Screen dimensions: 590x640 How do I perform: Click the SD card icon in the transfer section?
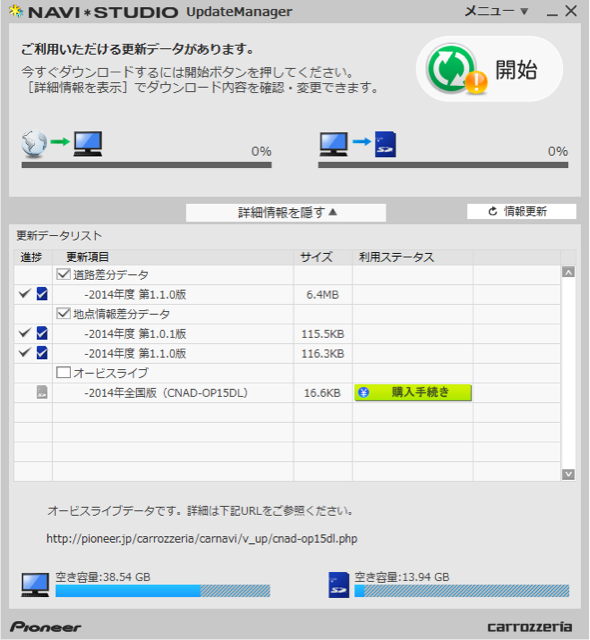[385, 144]
